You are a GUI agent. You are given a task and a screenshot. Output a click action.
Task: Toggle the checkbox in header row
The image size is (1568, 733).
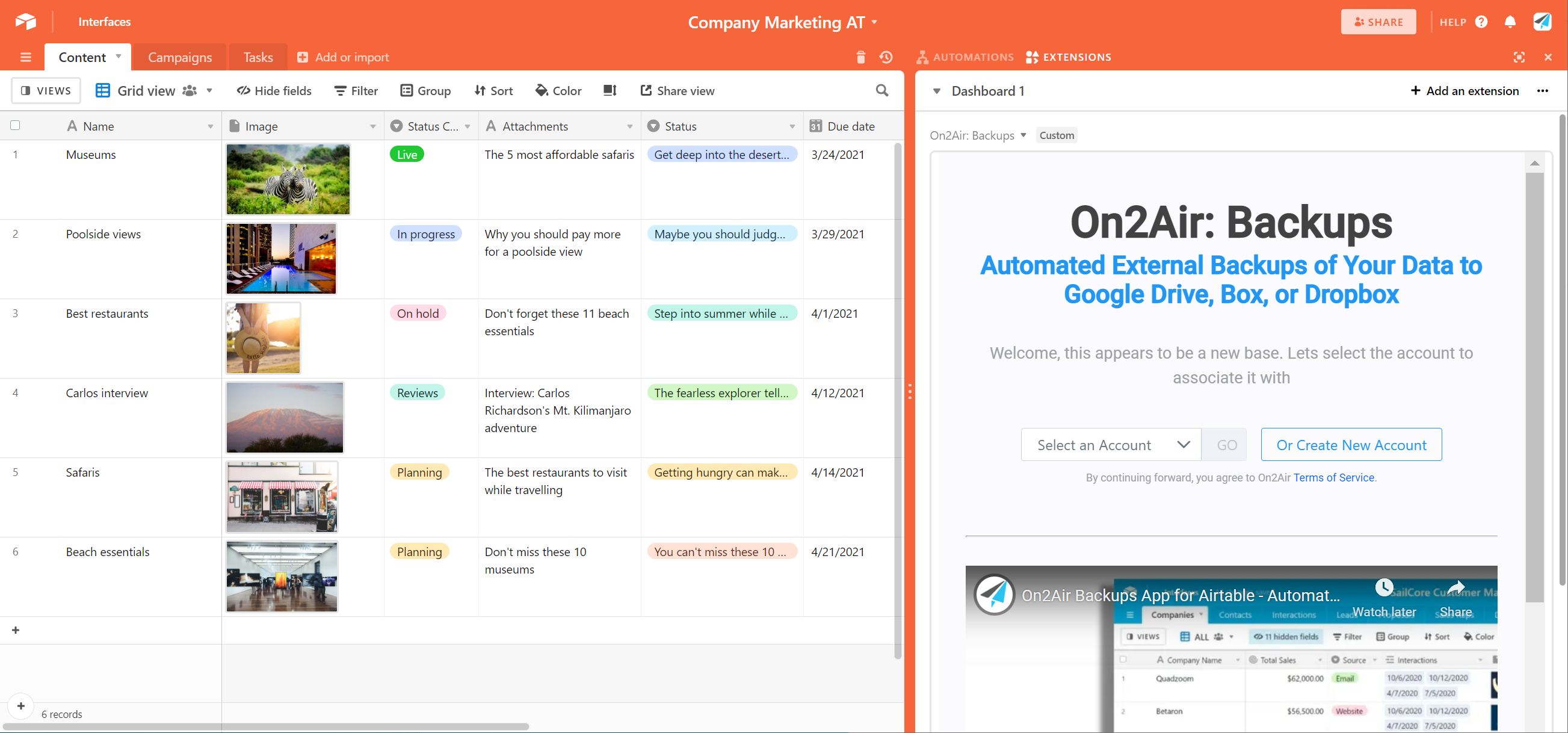point(15,125)
